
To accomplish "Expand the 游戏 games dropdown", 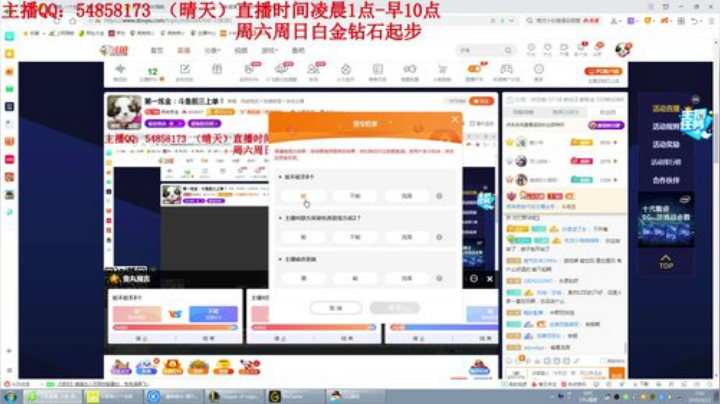I will (270, 50).
